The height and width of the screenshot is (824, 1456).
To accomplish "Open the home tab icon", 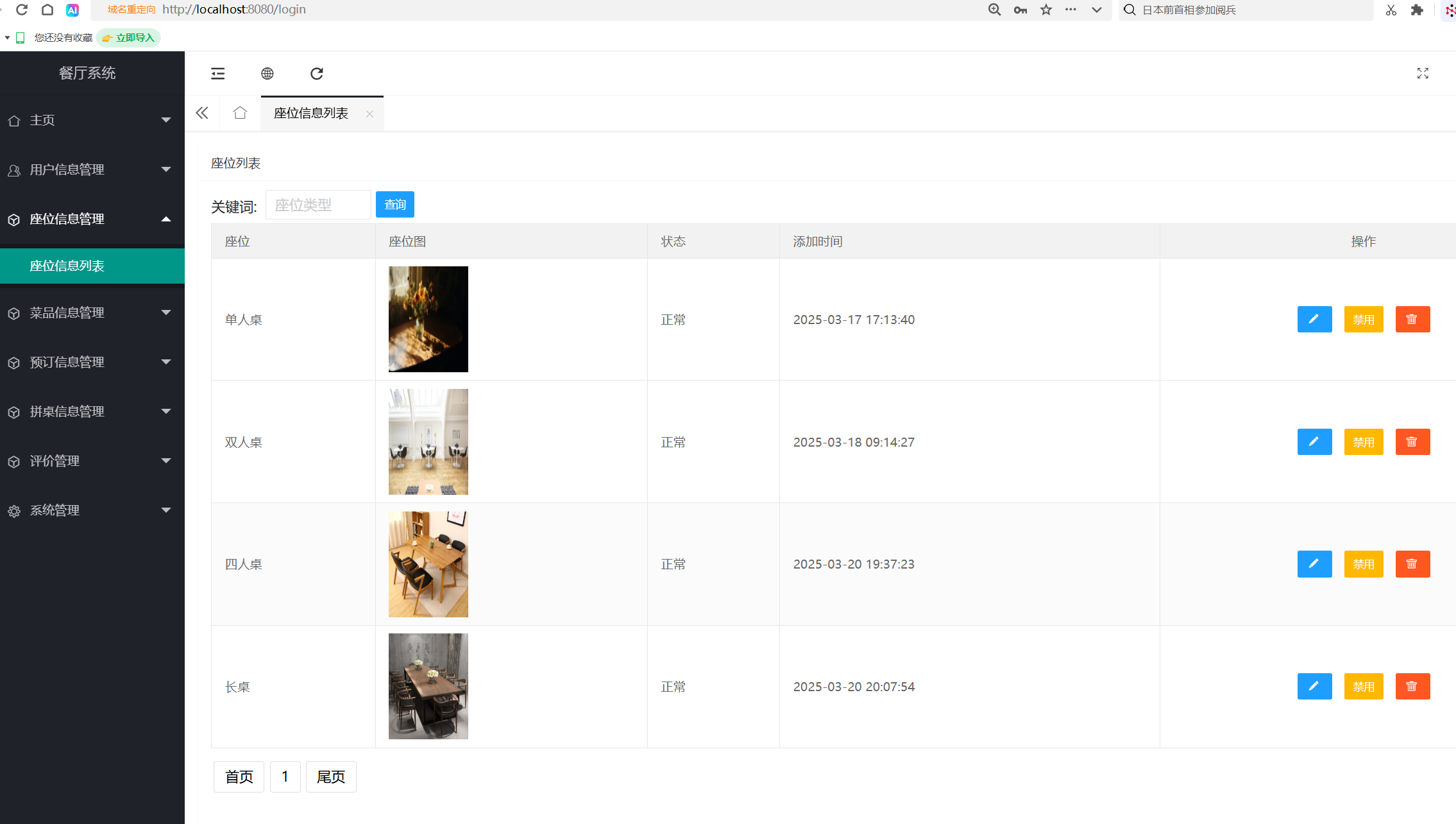I will [240, 113].
